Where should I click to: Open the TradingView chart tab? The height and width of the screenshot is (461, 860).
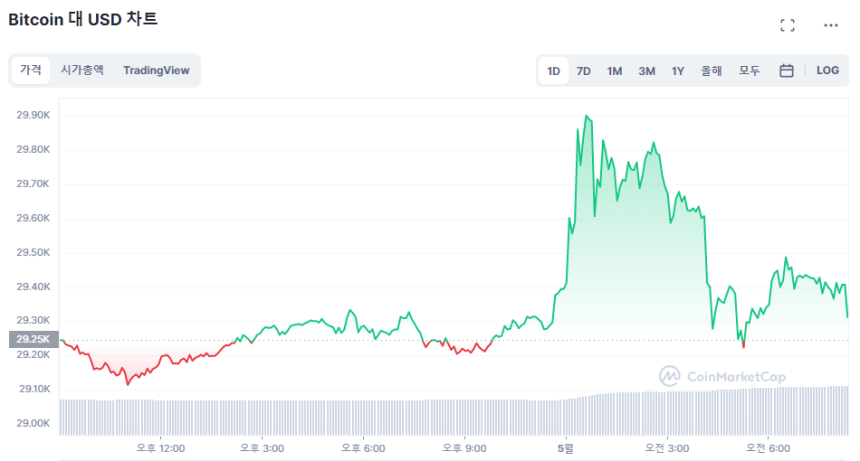156,70
